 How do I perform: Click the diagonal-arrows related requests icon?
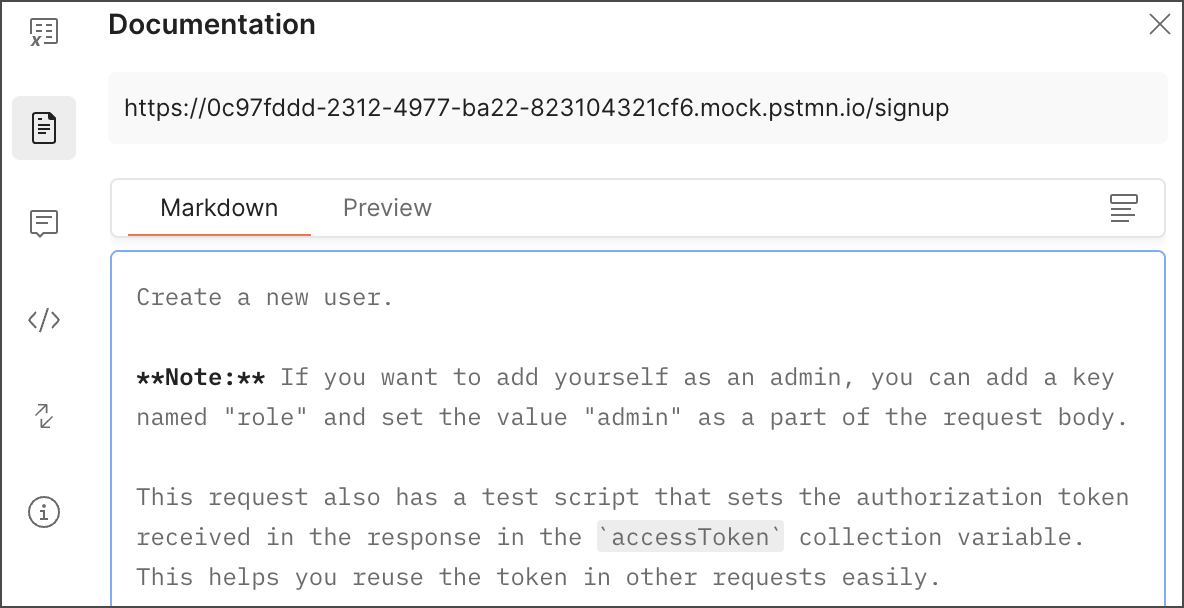click(44, 416)
